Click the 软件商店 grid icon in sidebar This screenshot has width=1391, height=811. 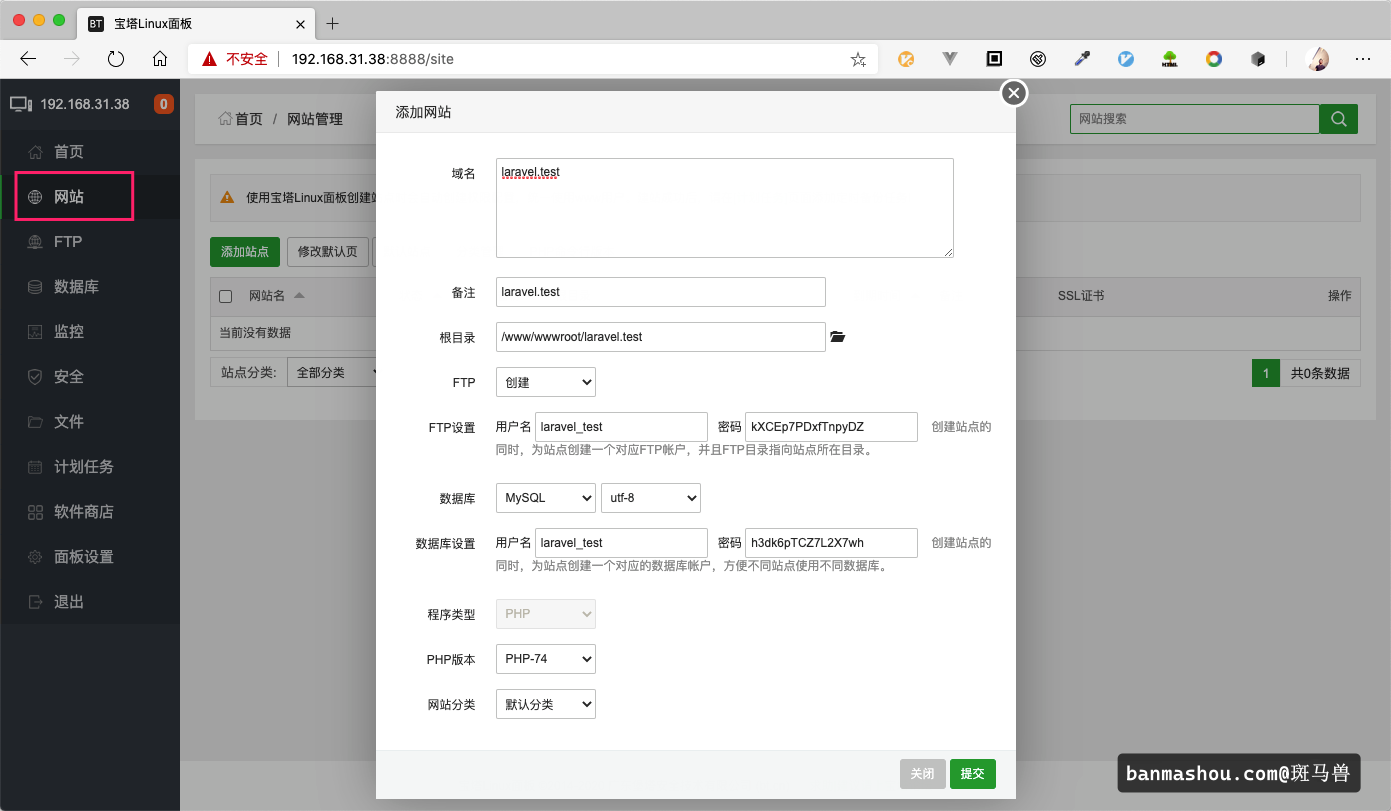pyautogui.click(x=35, y=512)
